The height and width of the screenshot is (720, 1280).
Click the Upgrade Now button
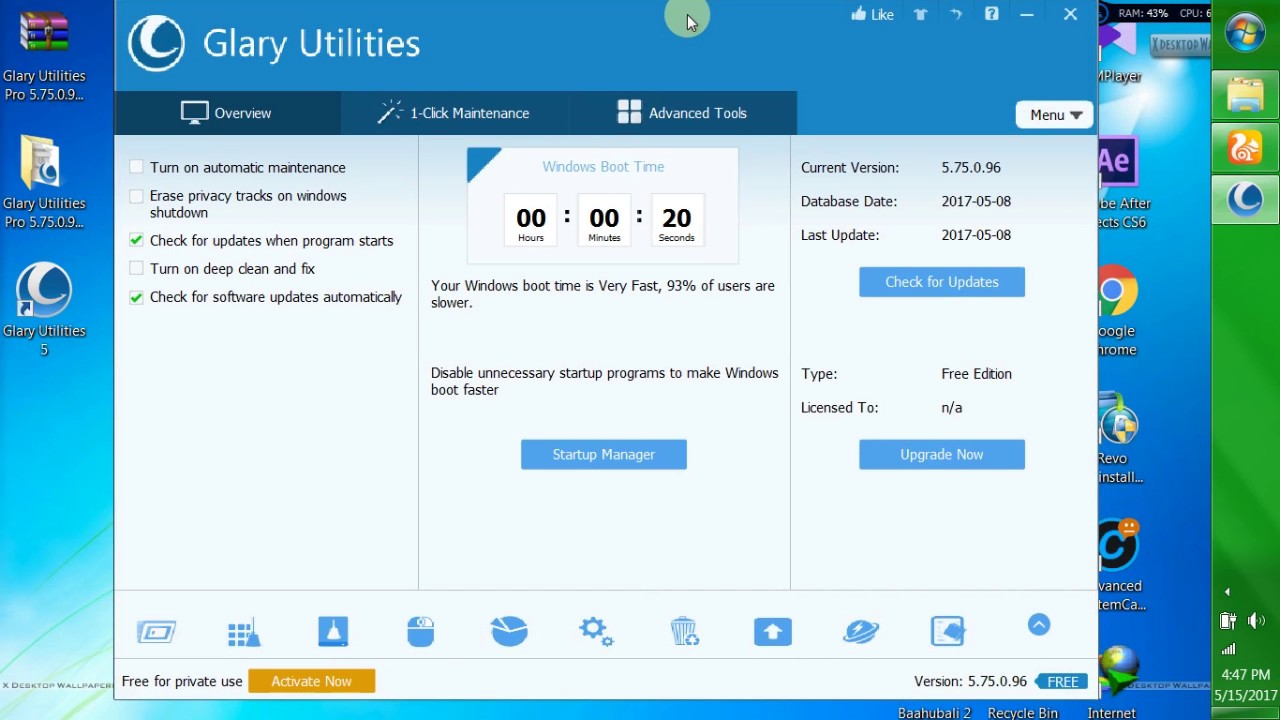[x=942, y=454]
